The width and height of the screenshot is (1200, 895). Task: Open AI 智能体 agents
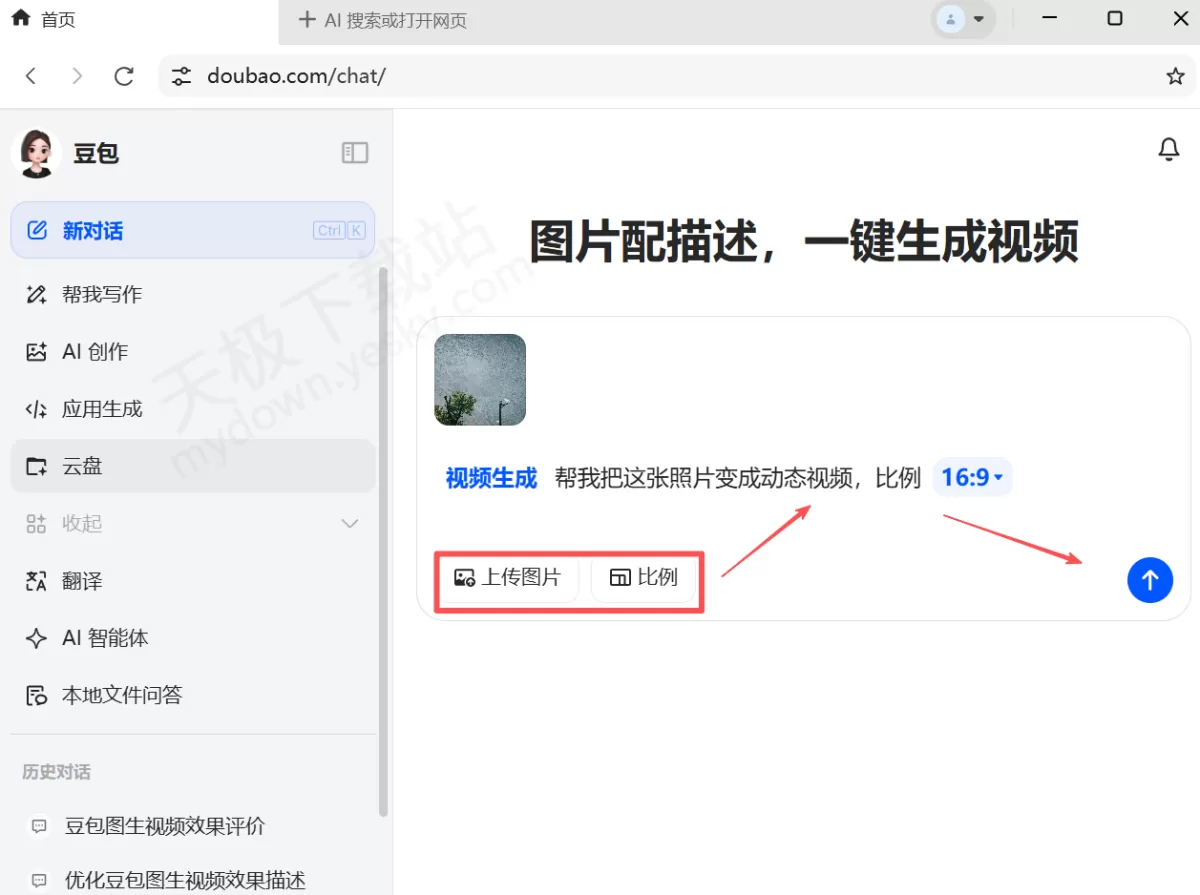pos(193,638)
